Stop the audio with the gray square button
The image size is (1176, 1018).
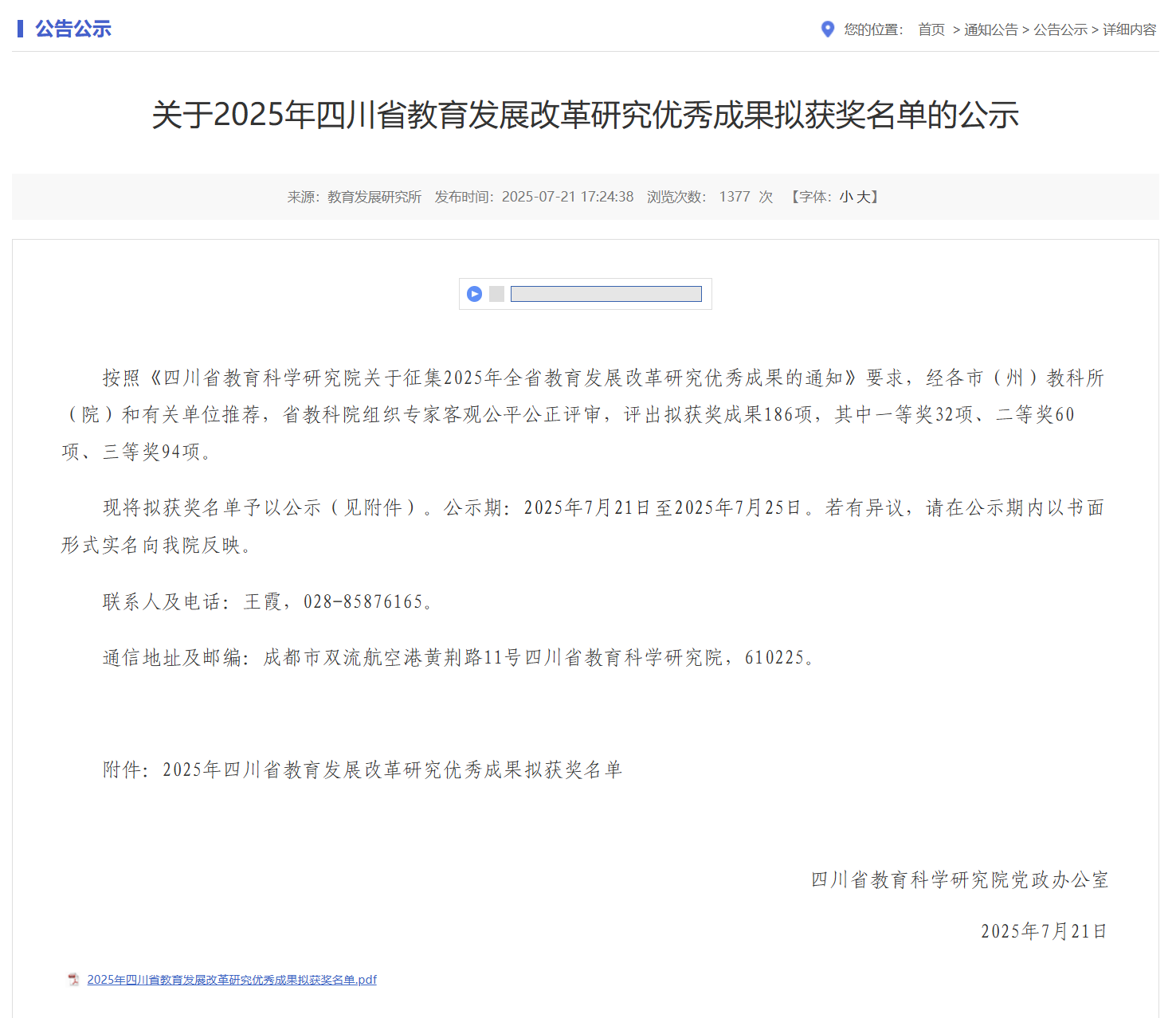click(496, 294)
